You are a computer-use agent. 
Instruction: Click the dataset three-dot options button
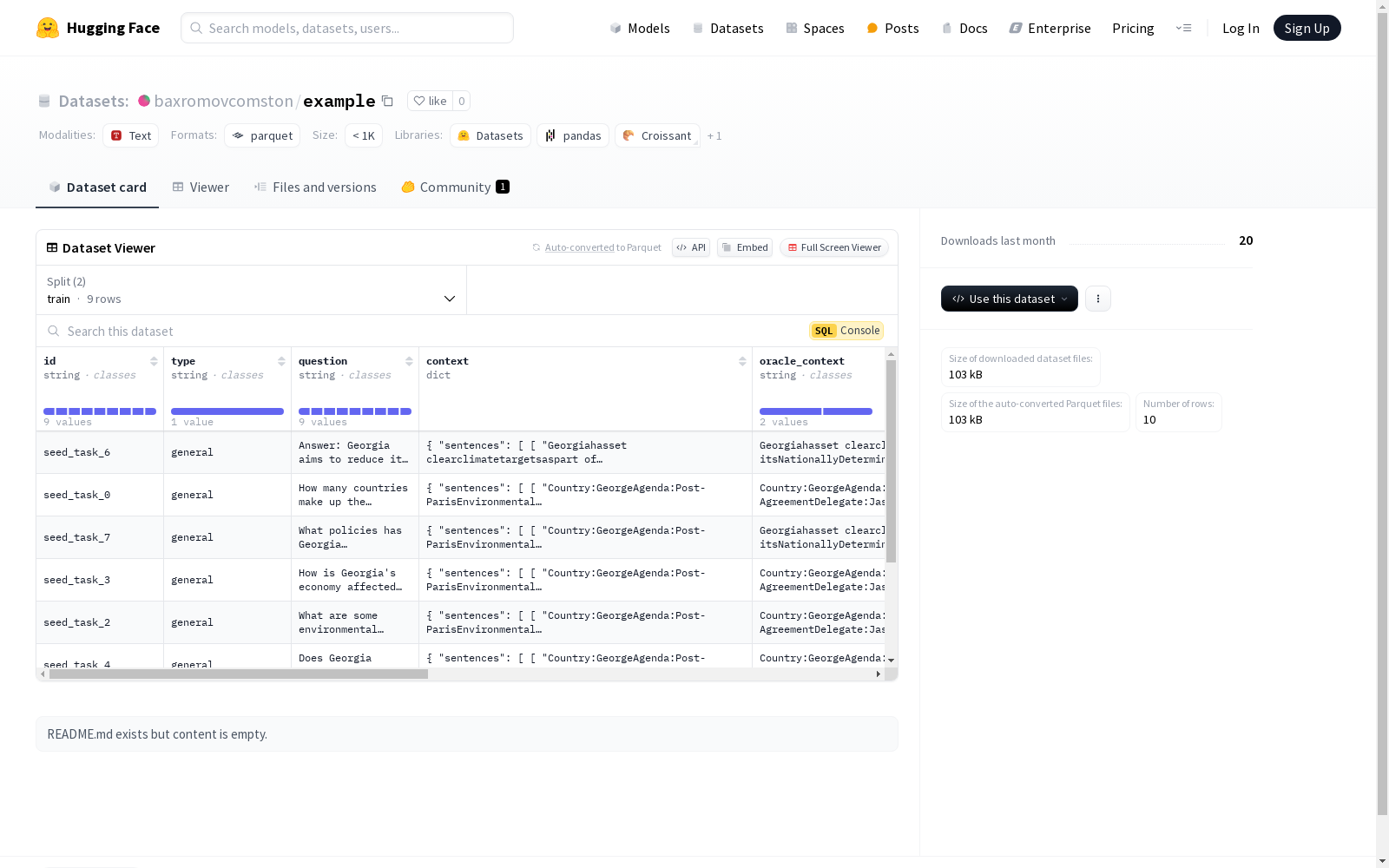pyautogui.click(x=1098, y=299)
